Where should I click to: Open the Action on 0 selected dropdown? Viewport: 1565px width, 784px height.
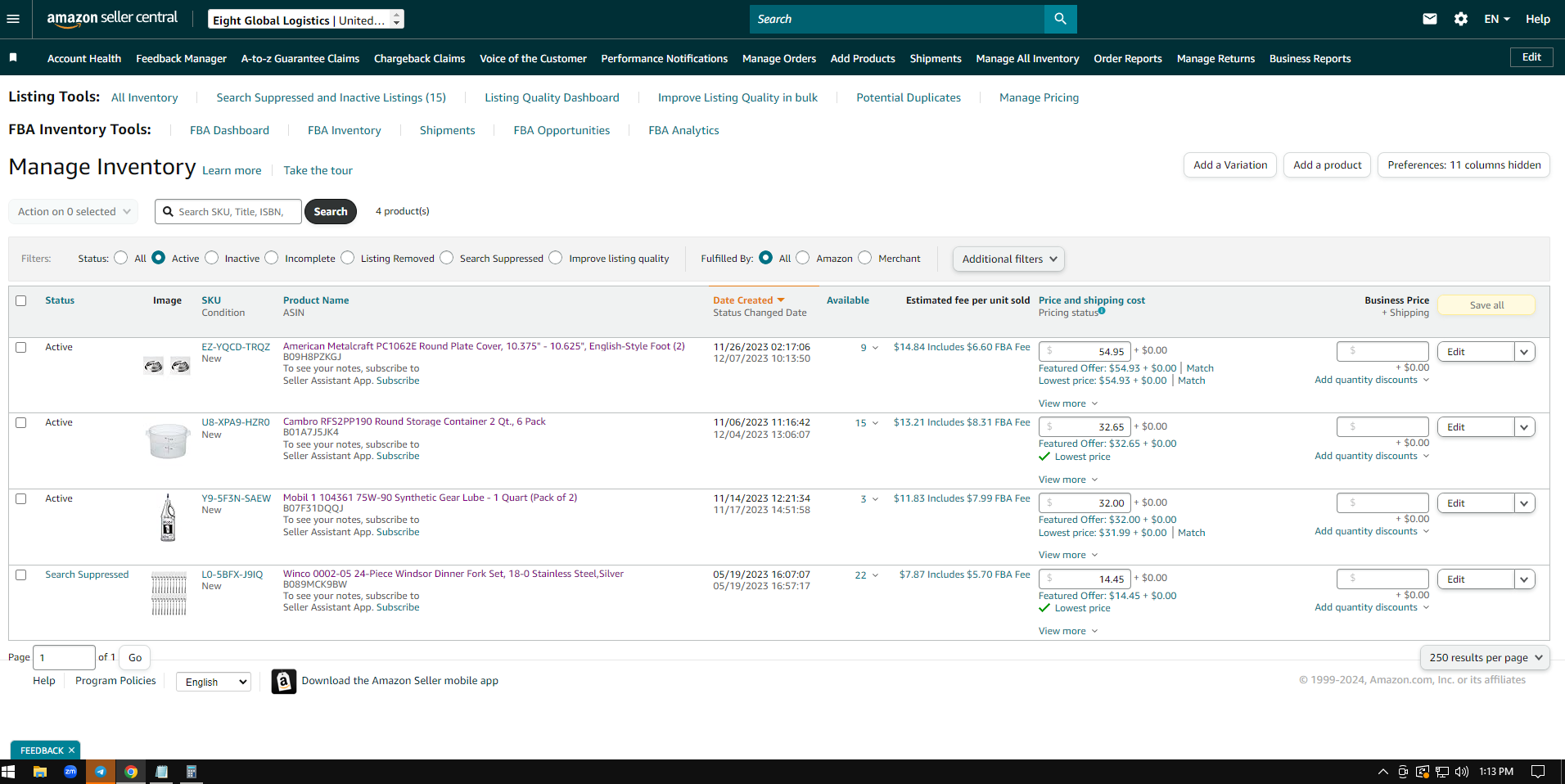click(x=74, y=211)
